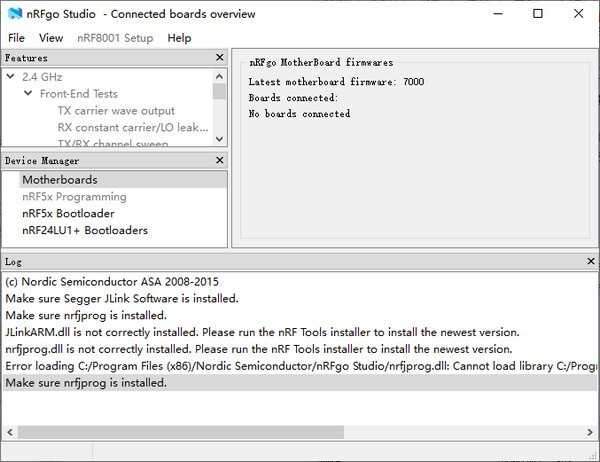Select nRF5x Bootloader in Device Manager
Screen dimensions: 600x462
tap(68, 214)
